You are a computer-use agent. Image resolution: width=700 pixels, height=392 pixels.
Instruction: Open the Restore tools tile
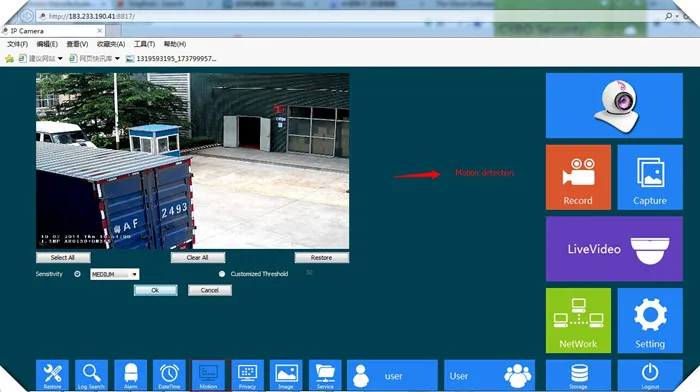click(52, 375)
